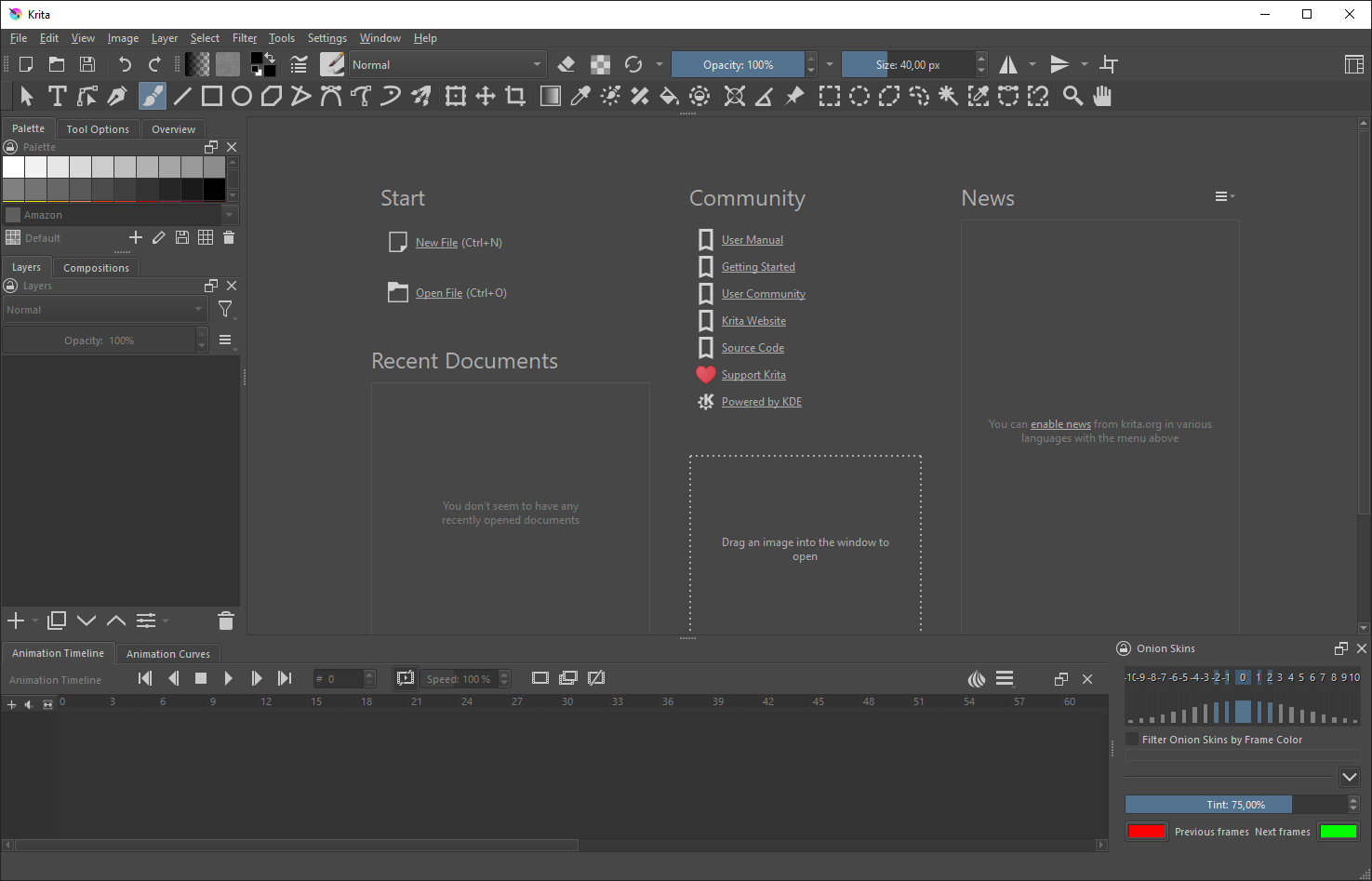The height and width of the screenshot is (881, 1372).
Task: Click the Redo arrow icon
Action: (154, 64)
